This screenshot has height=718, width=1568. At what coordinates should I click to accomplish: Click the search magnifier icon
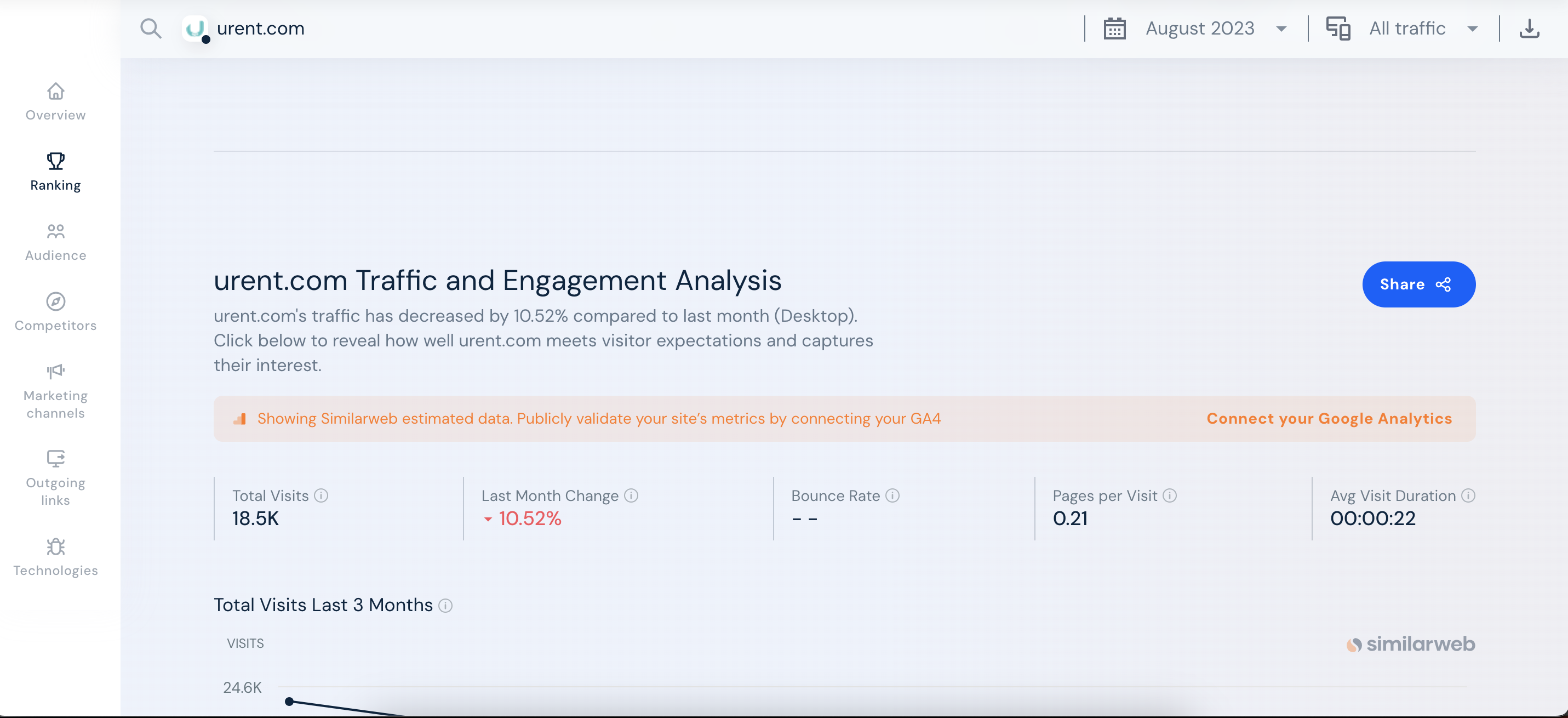point(150,29)
